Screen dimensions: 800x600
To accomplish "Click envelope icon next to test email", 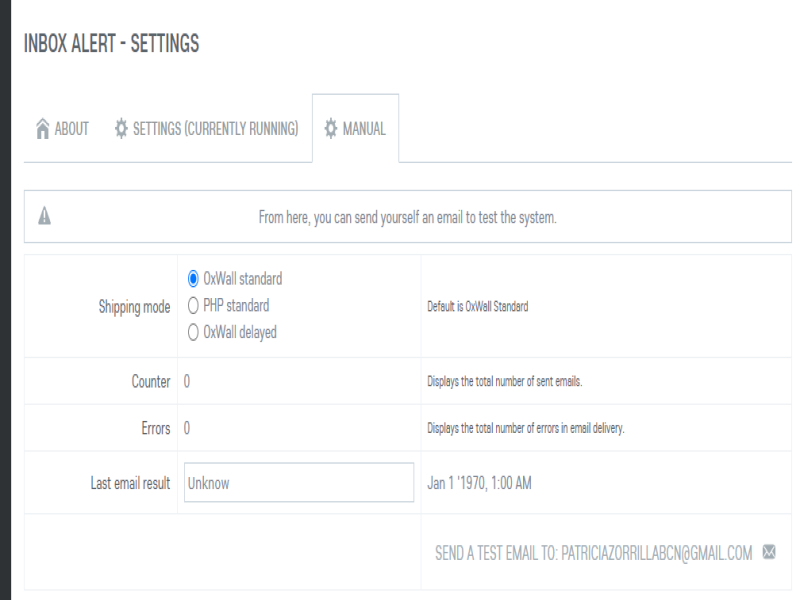I will (769, 552).
